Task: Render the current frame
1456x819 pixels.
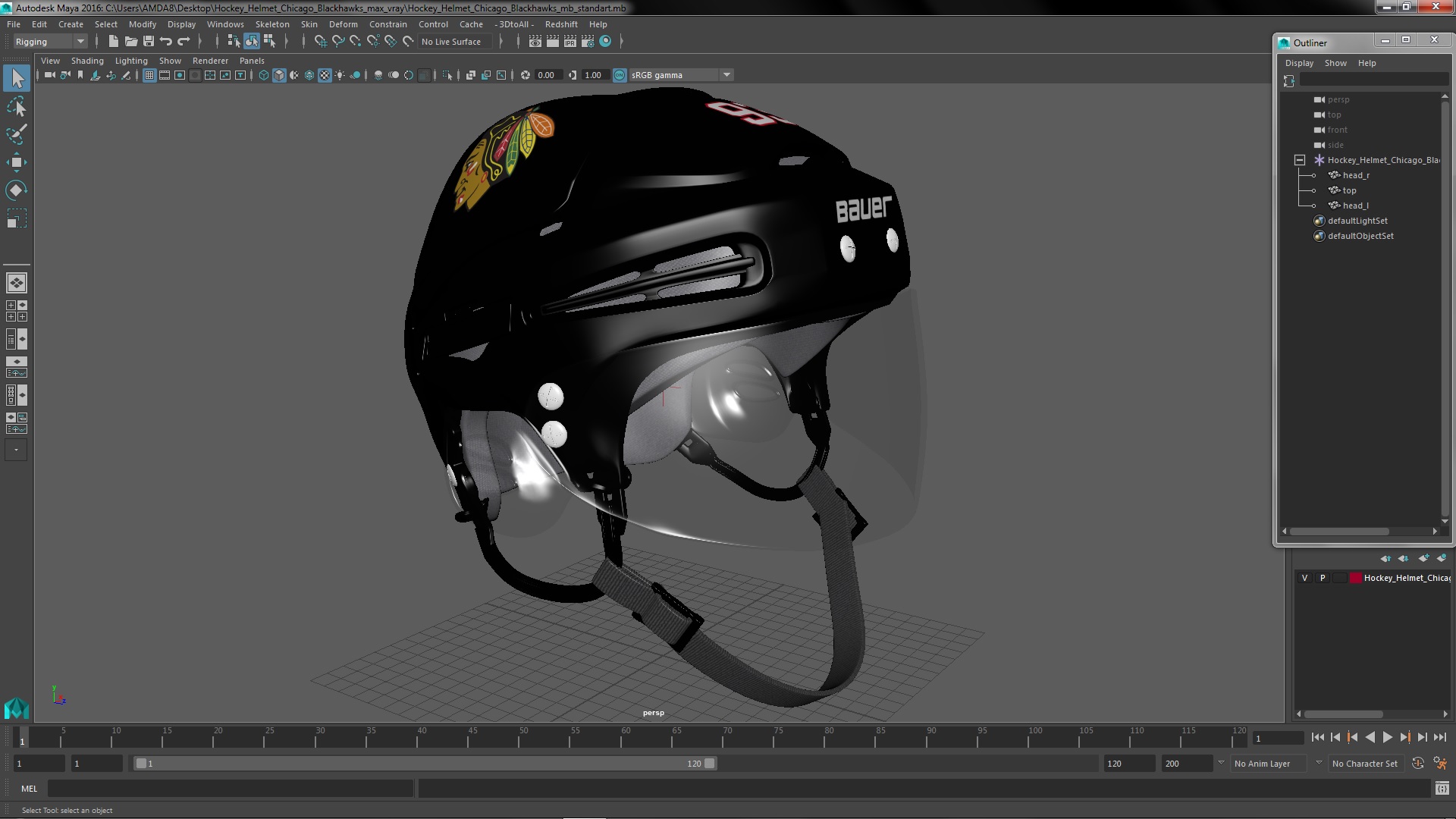Action: pos(553,42)
